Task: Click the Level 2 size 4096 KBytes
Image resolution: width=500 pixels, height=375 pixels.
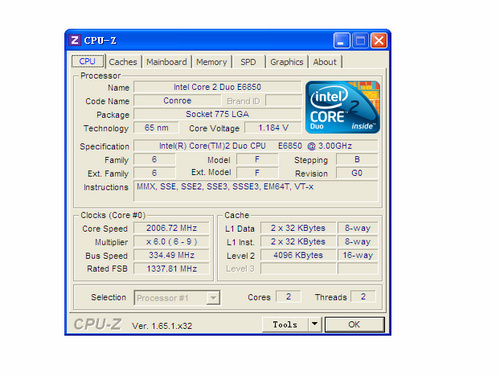Action: pos(298,255)
